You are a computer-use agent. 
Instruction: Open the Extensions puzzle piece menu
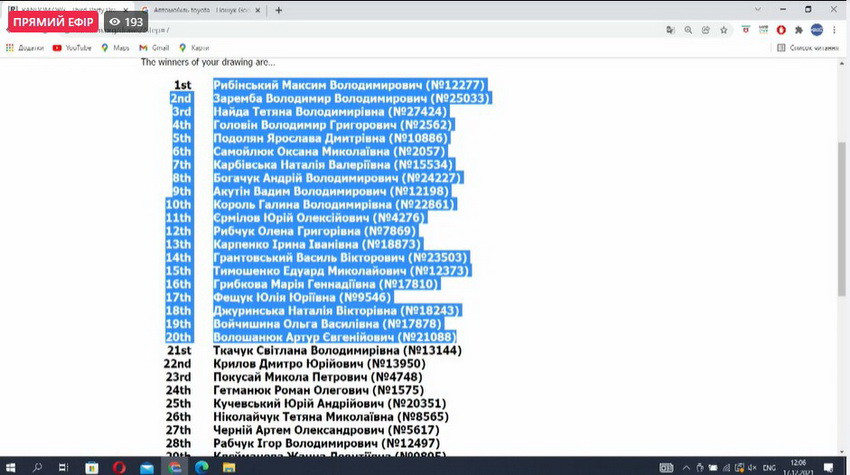pos(798,30)
